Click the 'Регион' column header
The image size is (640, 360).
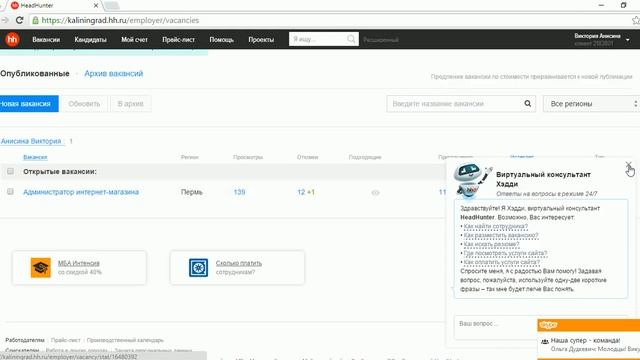tap(189, 157)
